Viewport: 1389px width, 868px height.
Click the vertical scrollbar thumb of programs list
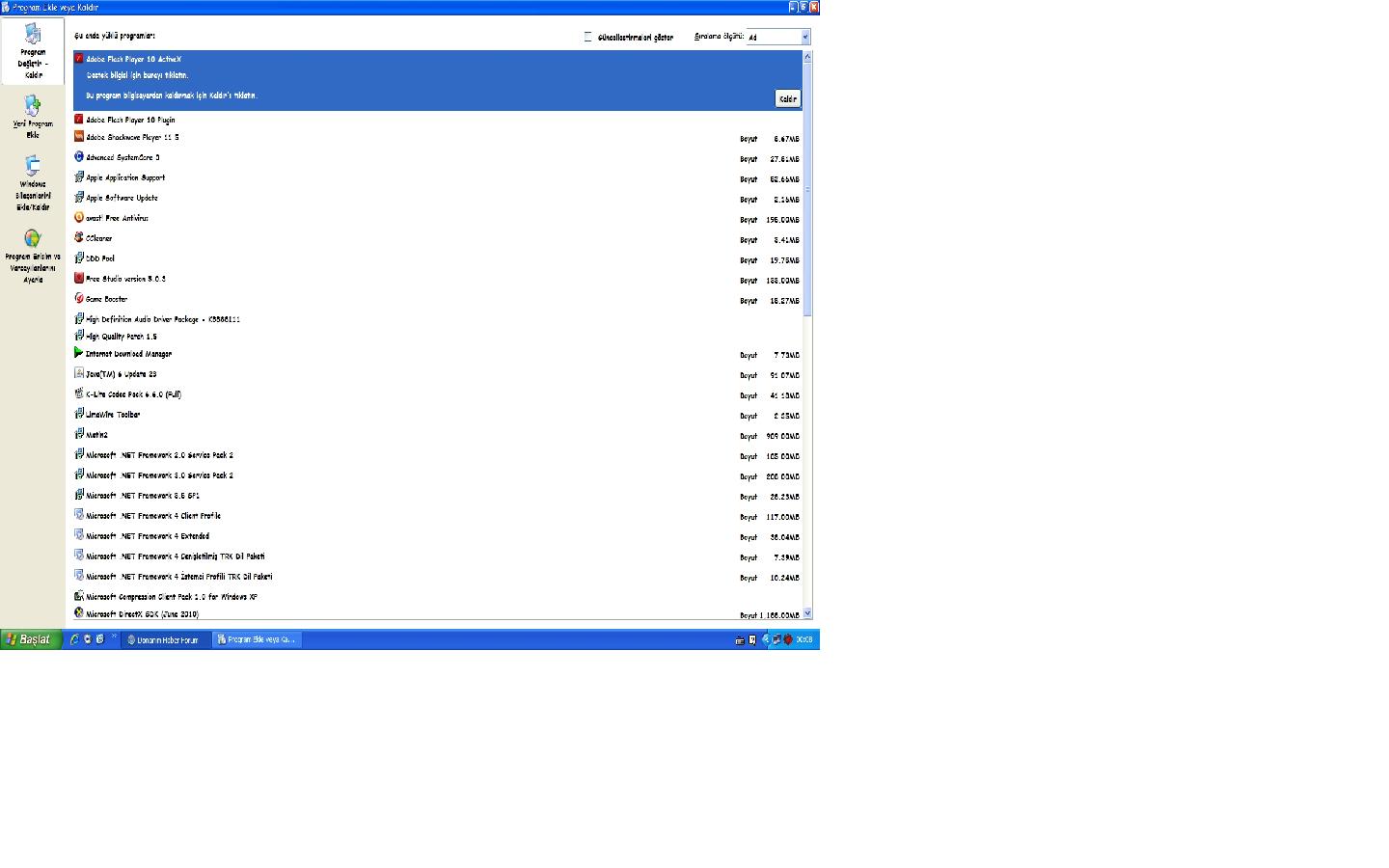(x=807, y=189)
